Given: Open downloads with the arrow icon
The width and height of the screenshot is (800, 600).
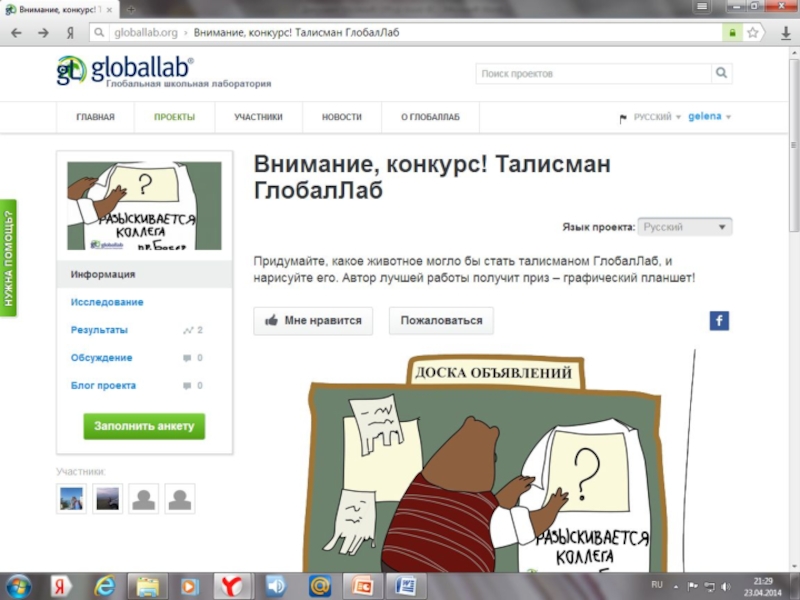Looking at the screenshot, I should pyautogui.click(x=786, y=33).
